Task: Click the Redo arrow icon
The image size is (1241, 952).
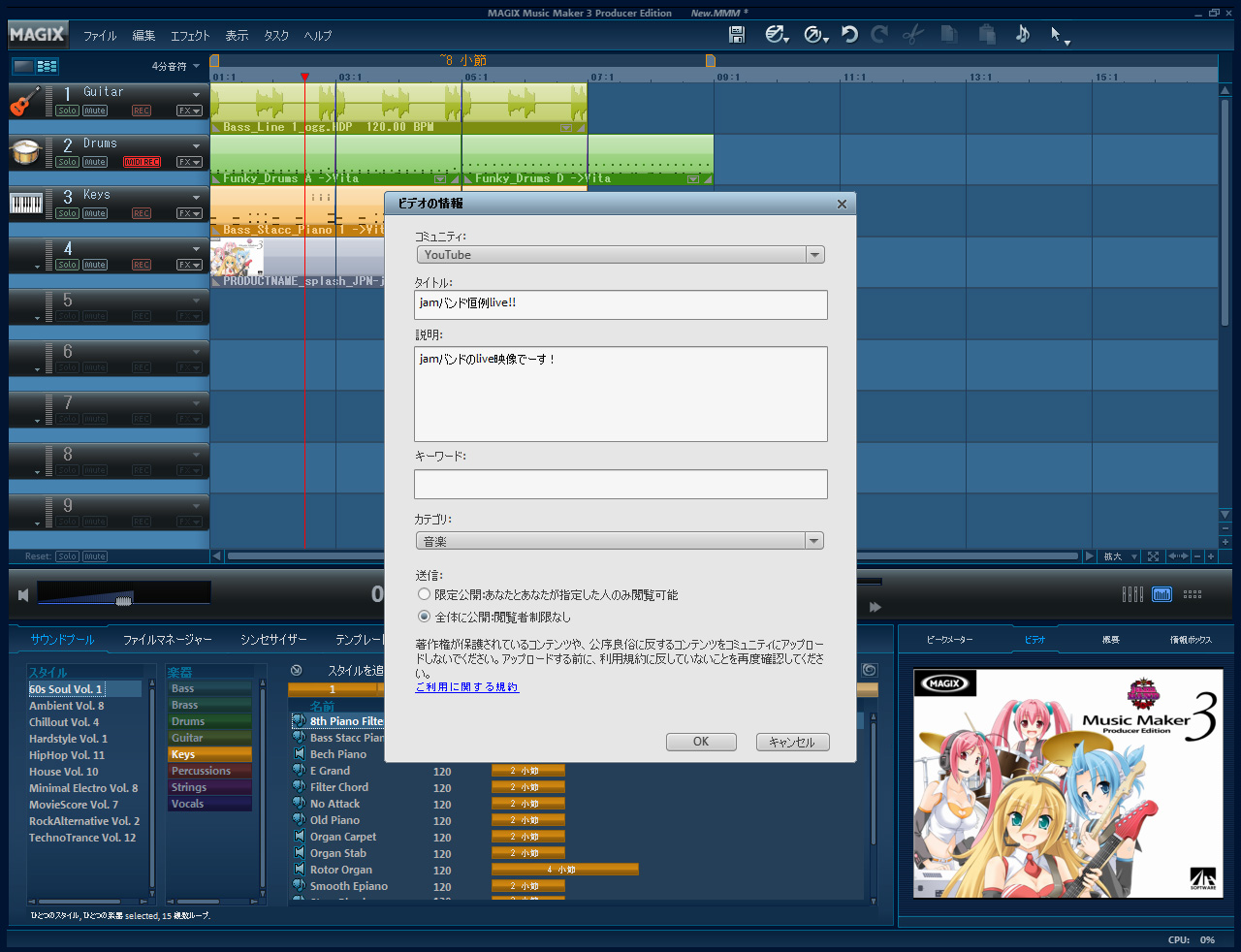Action: coord(879,34)
